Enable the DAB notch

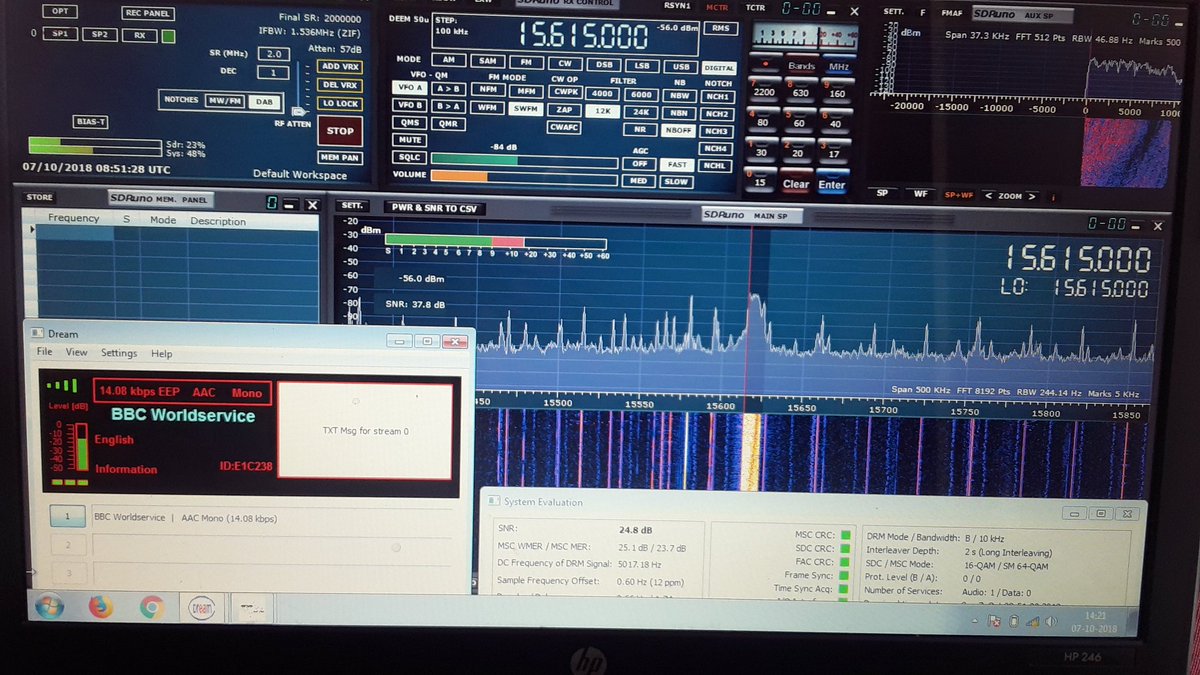tap(265, 101)
